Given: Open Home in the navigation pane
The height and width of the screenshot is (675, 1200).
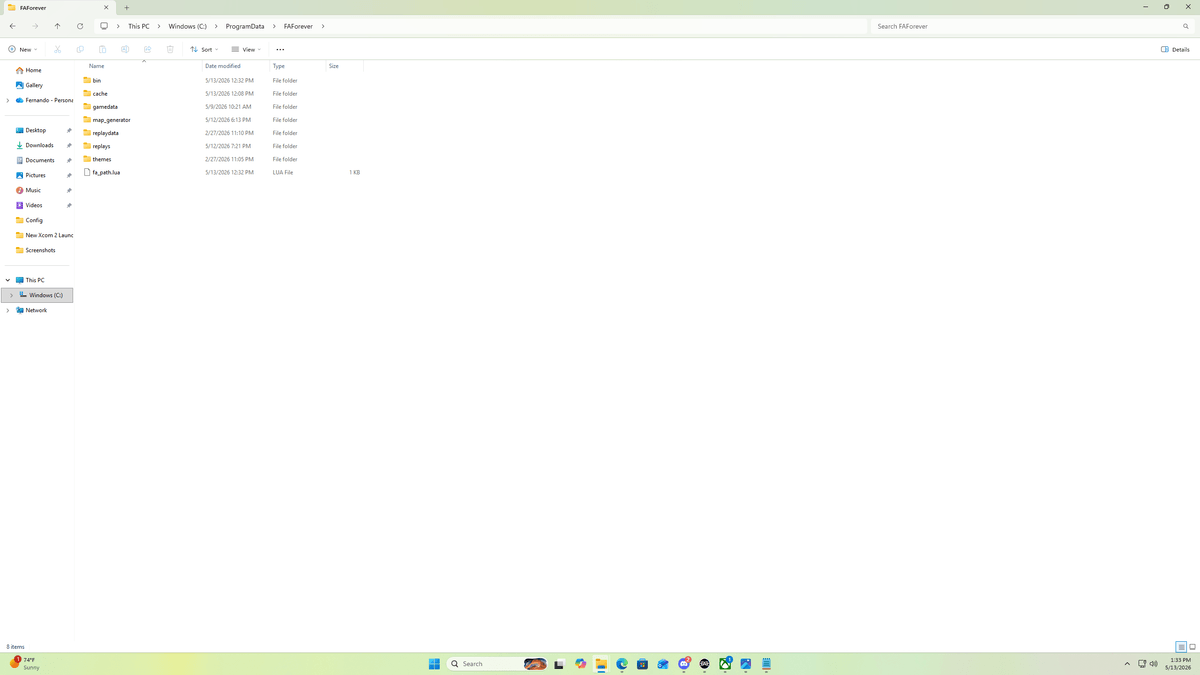Looking at the screenshot, I should point(29,70).
